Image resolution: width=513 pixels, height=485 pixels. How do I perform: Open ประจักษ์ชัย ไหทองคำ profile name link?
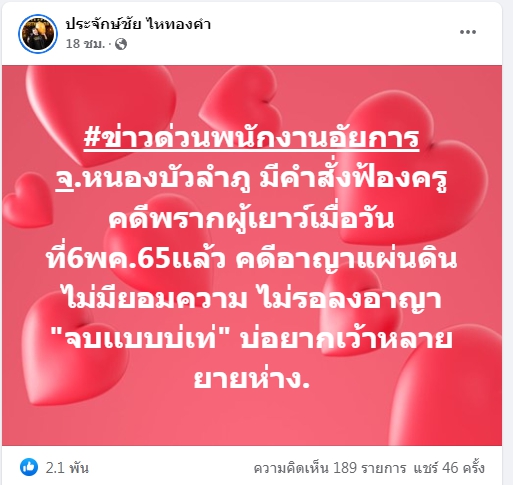click(138, 24)
